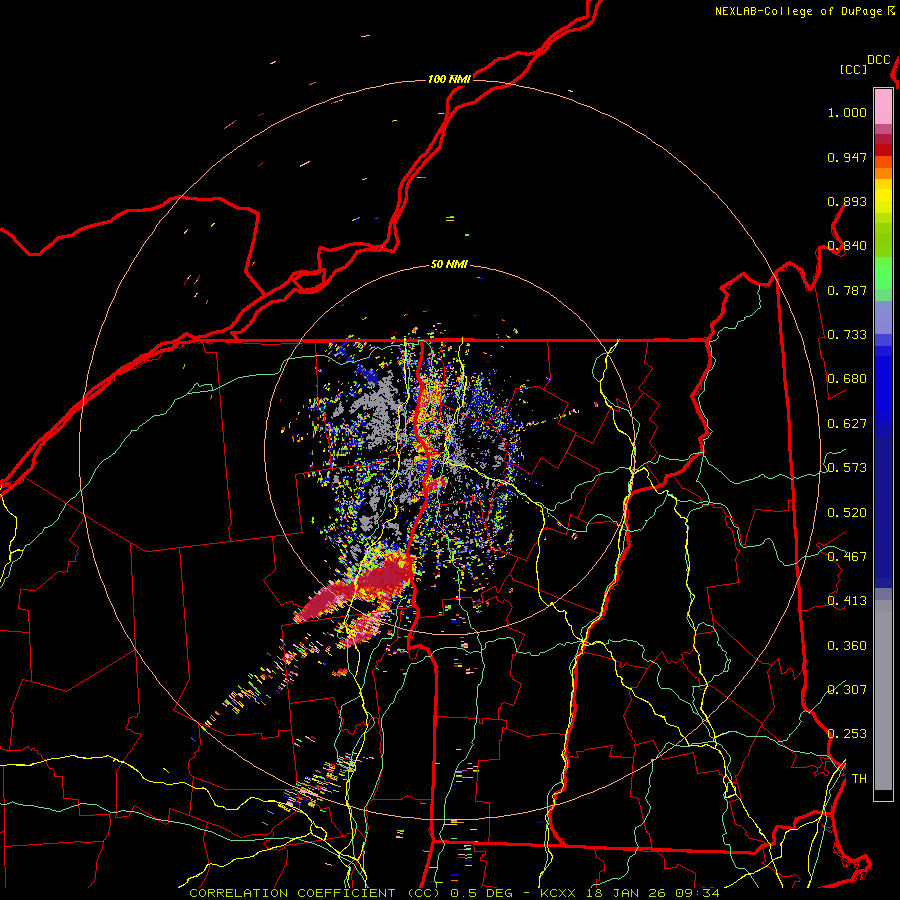The width and height of the screenshot is (900, 900).
Task: Click the 0.467 scale value
Action: tap(847, 557)
